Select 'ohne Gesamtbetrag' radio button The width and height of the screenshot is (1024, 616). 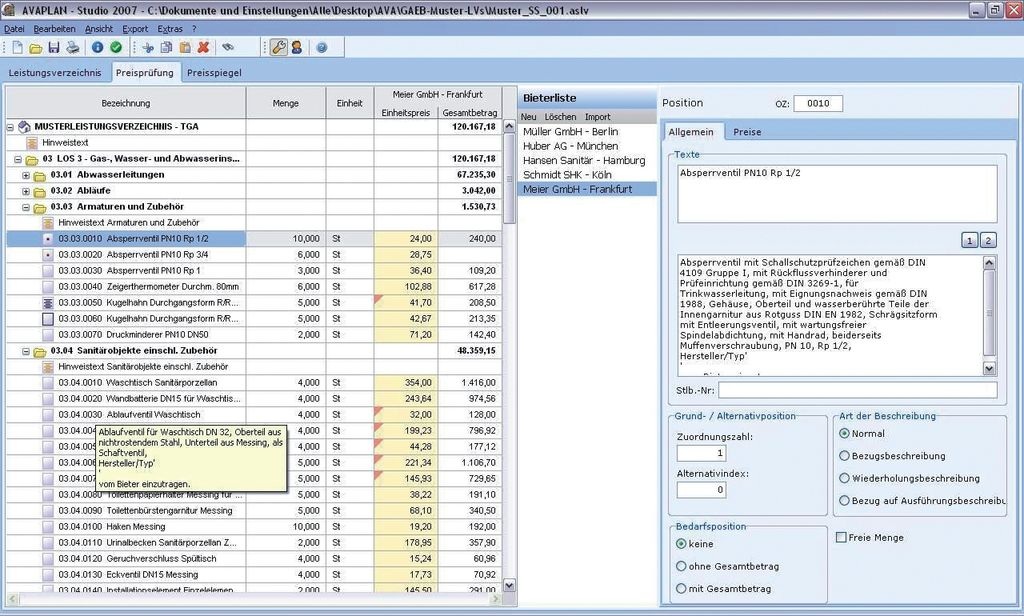click(682, 566)
